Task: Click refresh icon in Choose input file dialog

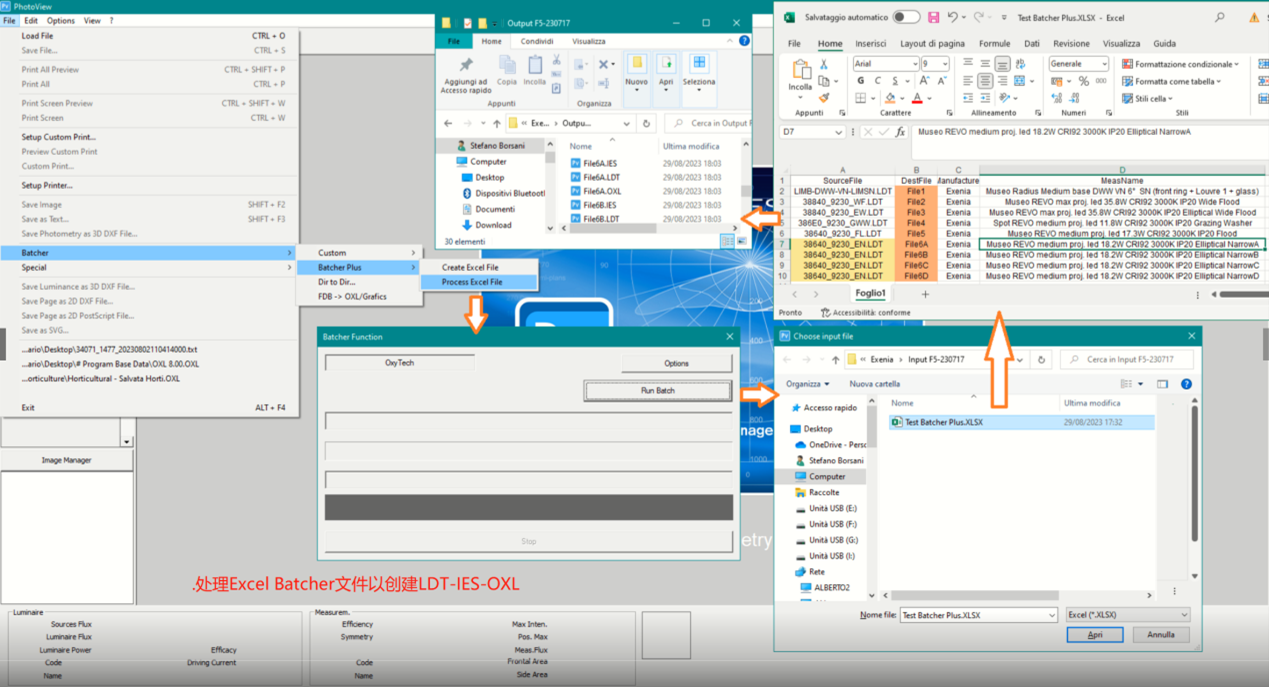Action: tap(1041, 359)
